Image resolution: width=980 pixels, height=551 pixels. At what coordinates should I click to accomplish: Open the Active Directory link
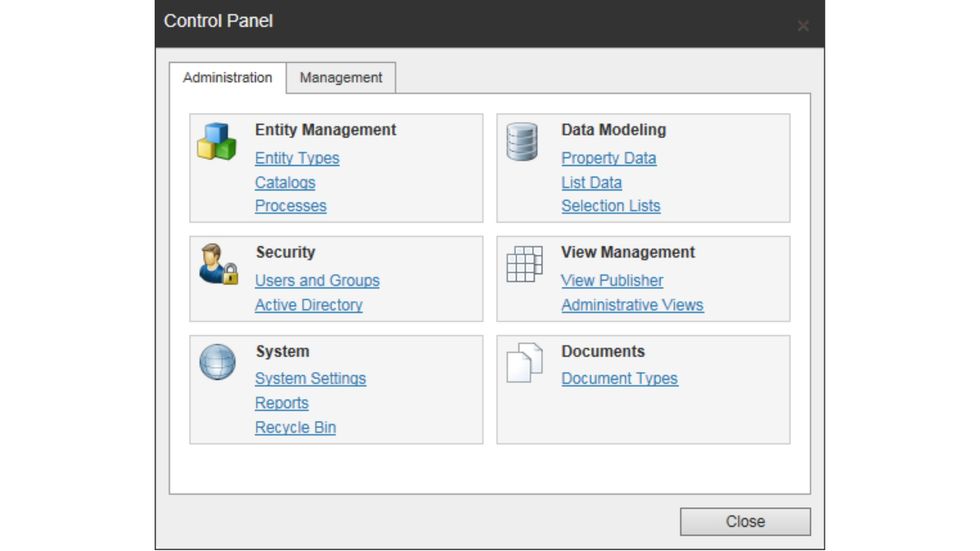coord(308,305)
